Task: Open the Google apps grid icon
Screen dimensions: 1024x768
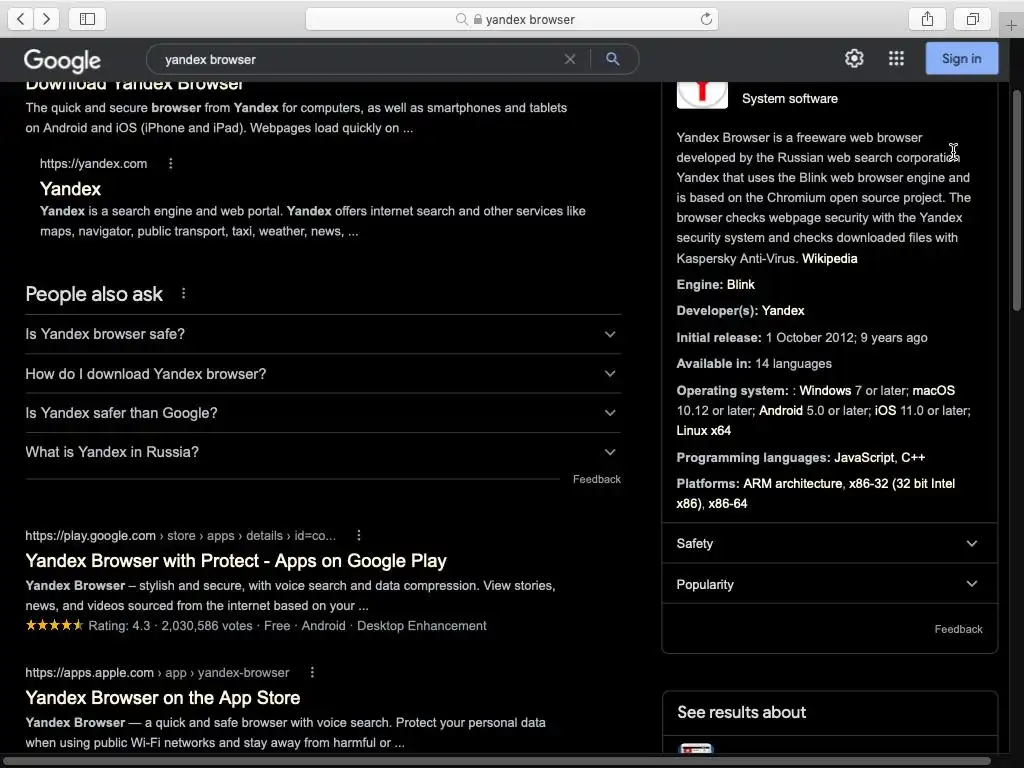Action: (897, 59)
